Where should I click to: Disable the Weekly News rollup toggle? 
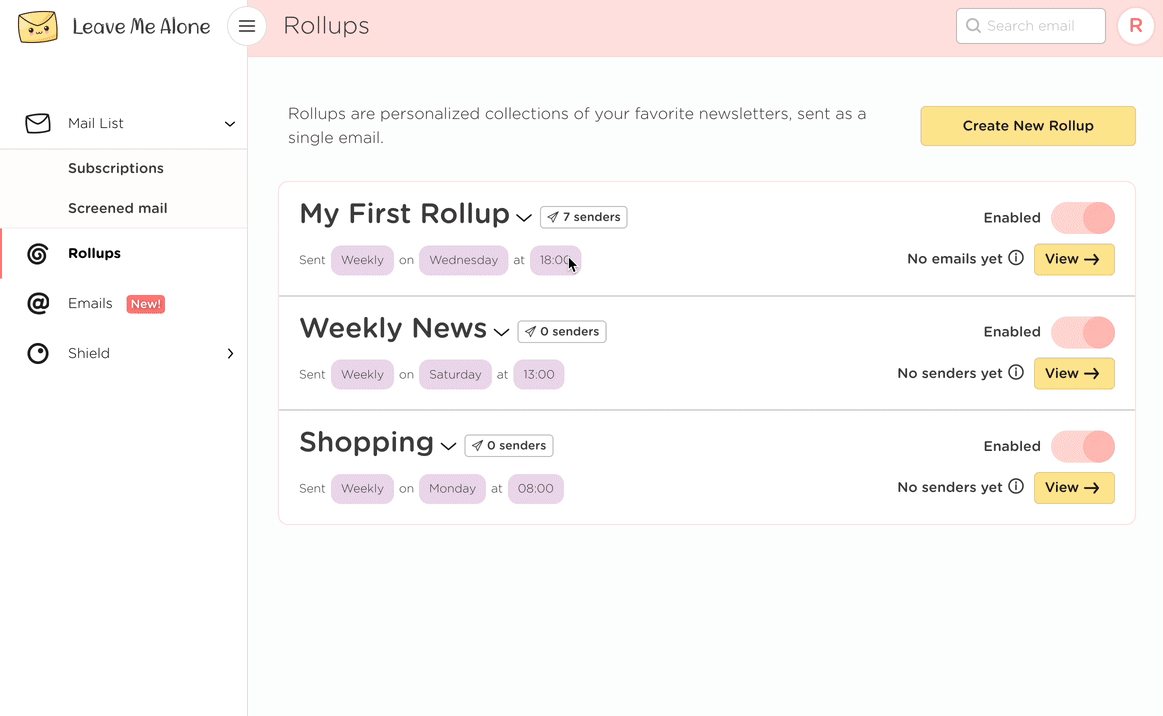click(x=1083, y=332)
